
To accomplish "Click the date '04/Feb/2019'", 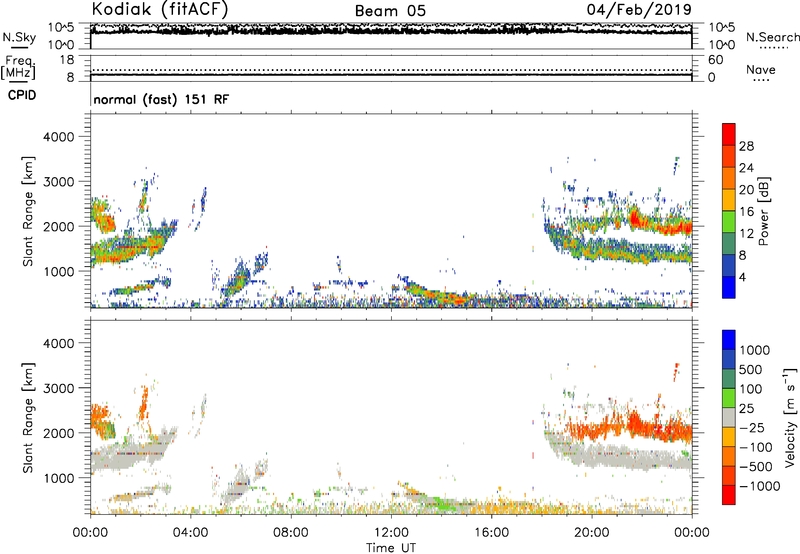I will (x=639, y=9).
